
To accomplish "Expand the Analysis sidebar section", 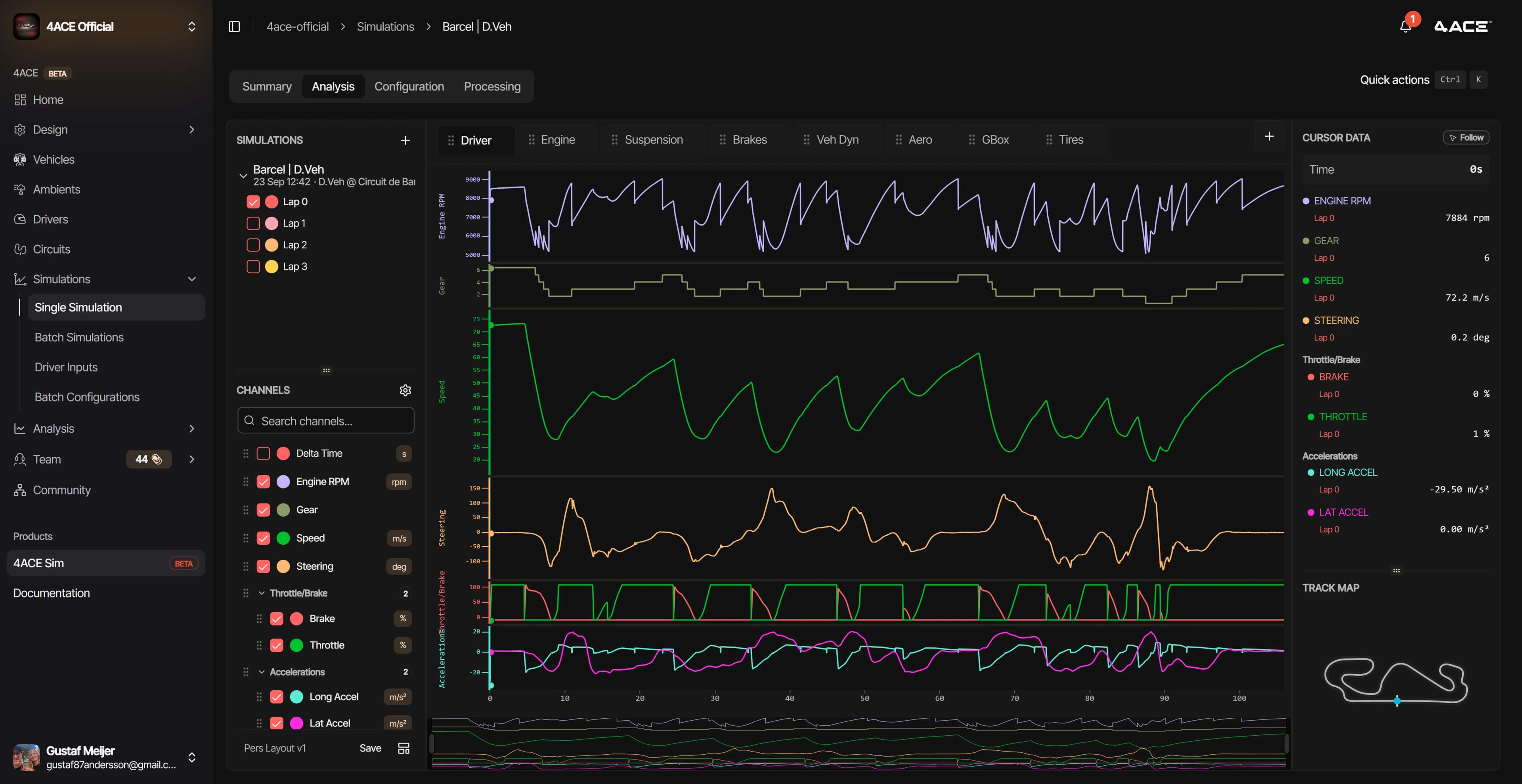I will 191,429.
